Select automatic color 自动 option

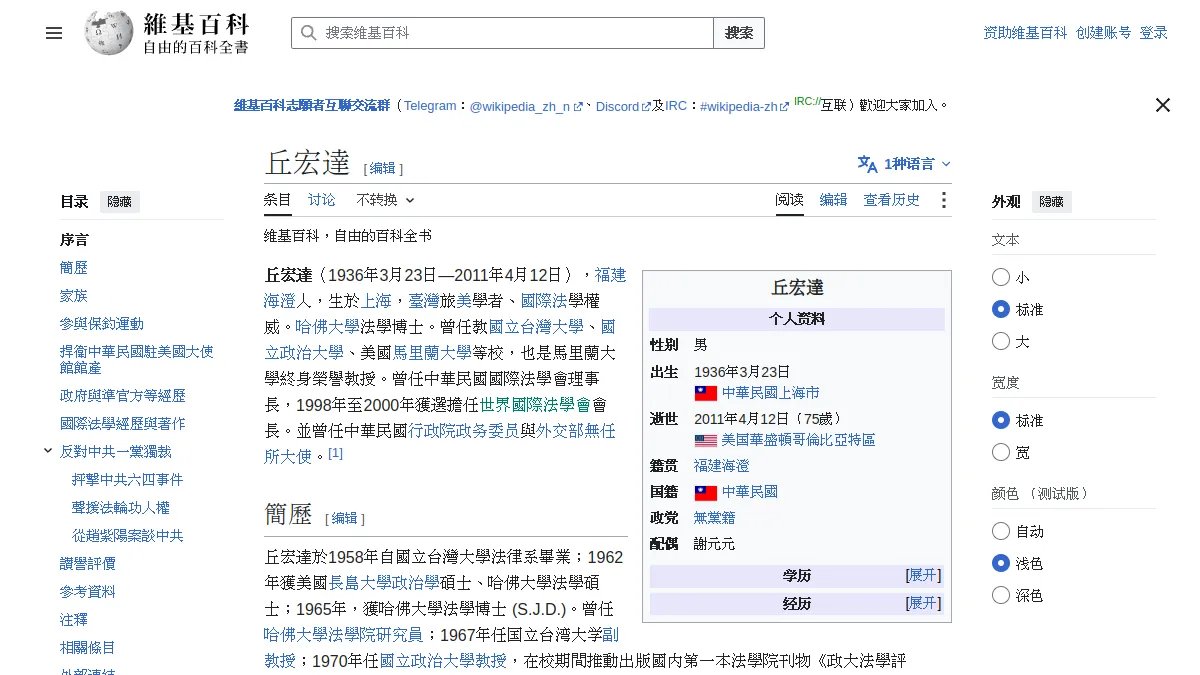pyautogui.click(x=1001, y=531)
